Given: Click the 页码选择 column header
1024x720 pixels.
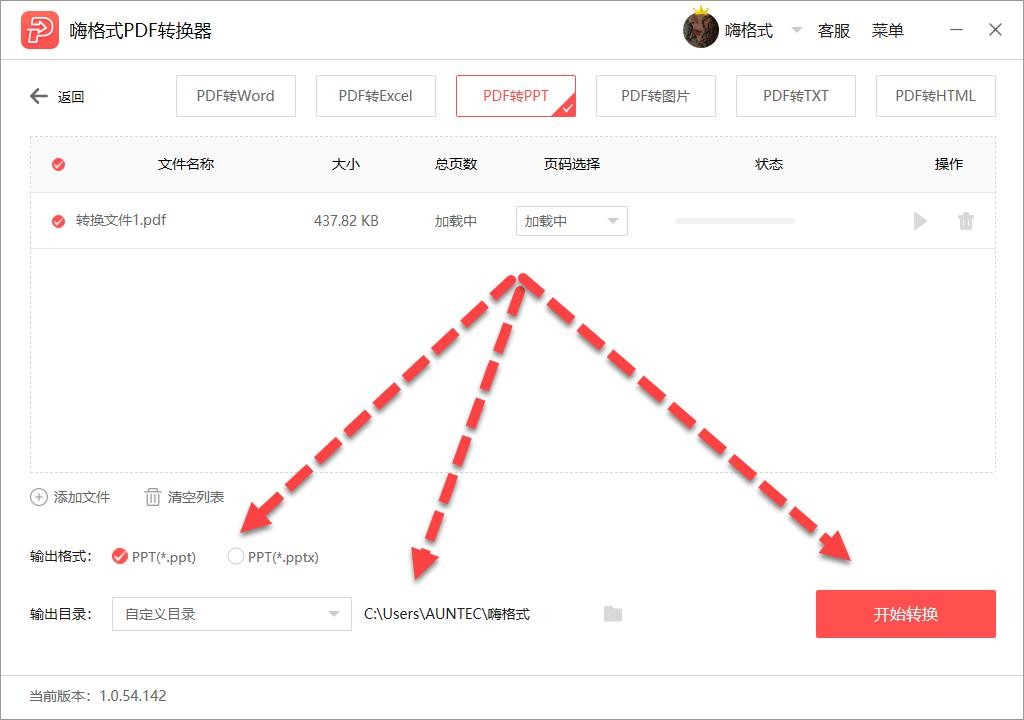Looking at the screenshot, I should (x=572, y=164).
